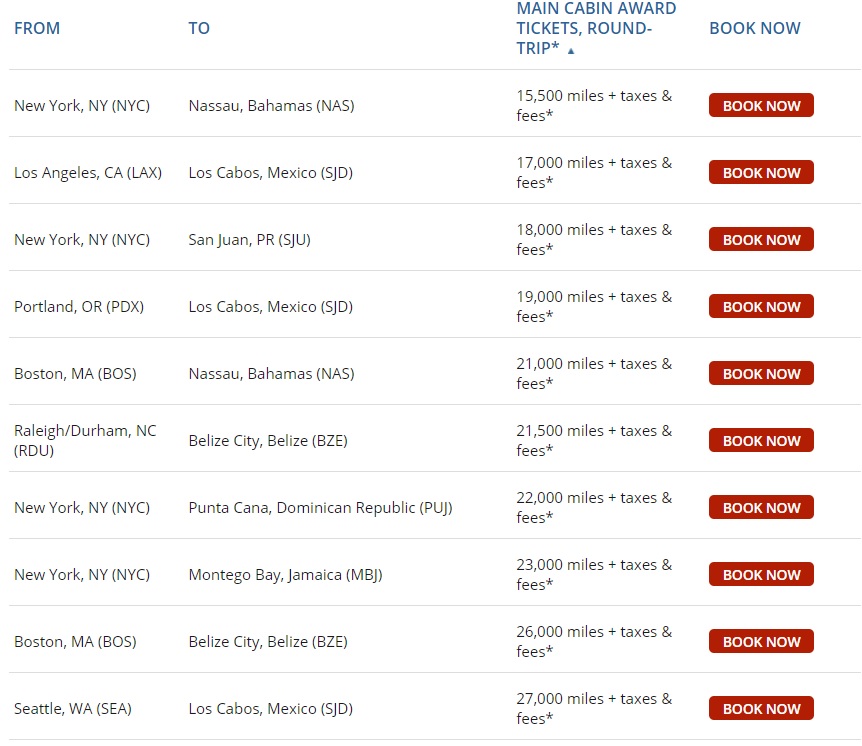Book the Portland to Los Cabos flight
Image resolution: width=862 pixels, height=746 pixels.
tap(761, 307)
